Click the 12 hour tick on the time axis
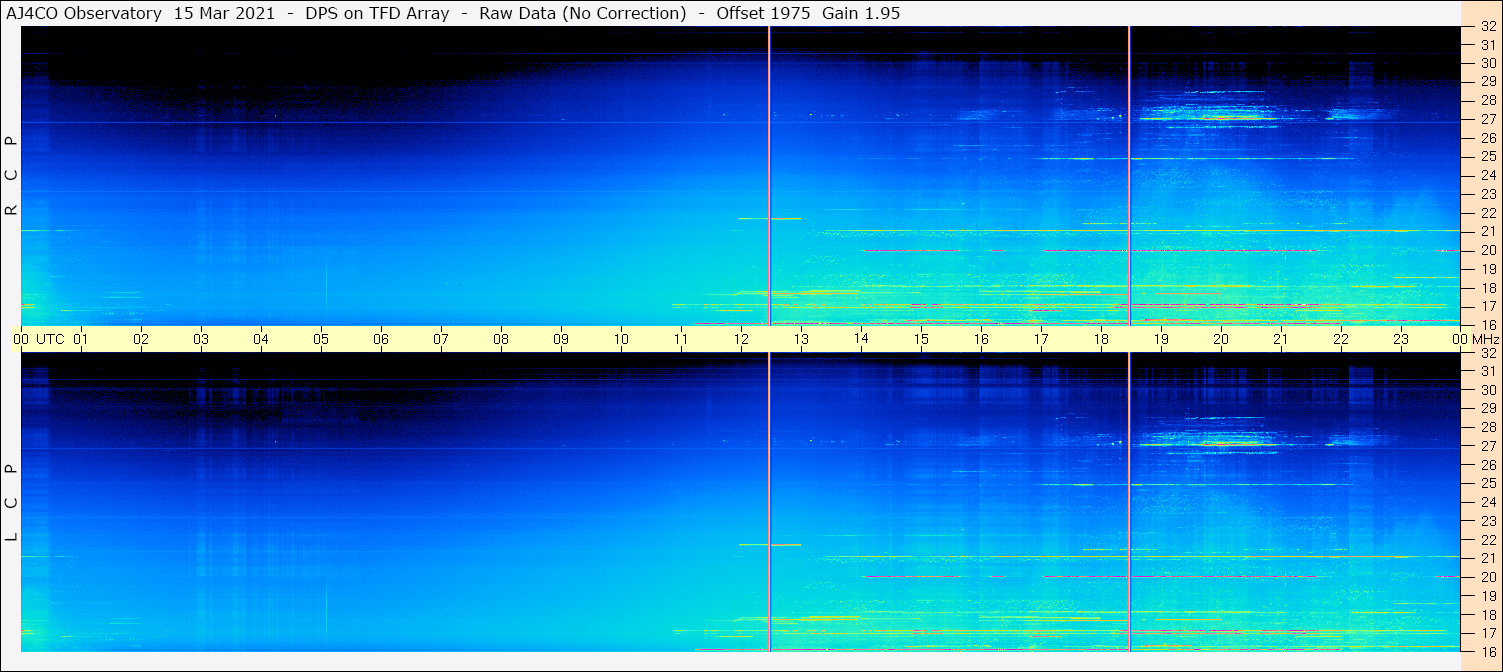This screenshot has height=672, width=1503. pos(741,340)
